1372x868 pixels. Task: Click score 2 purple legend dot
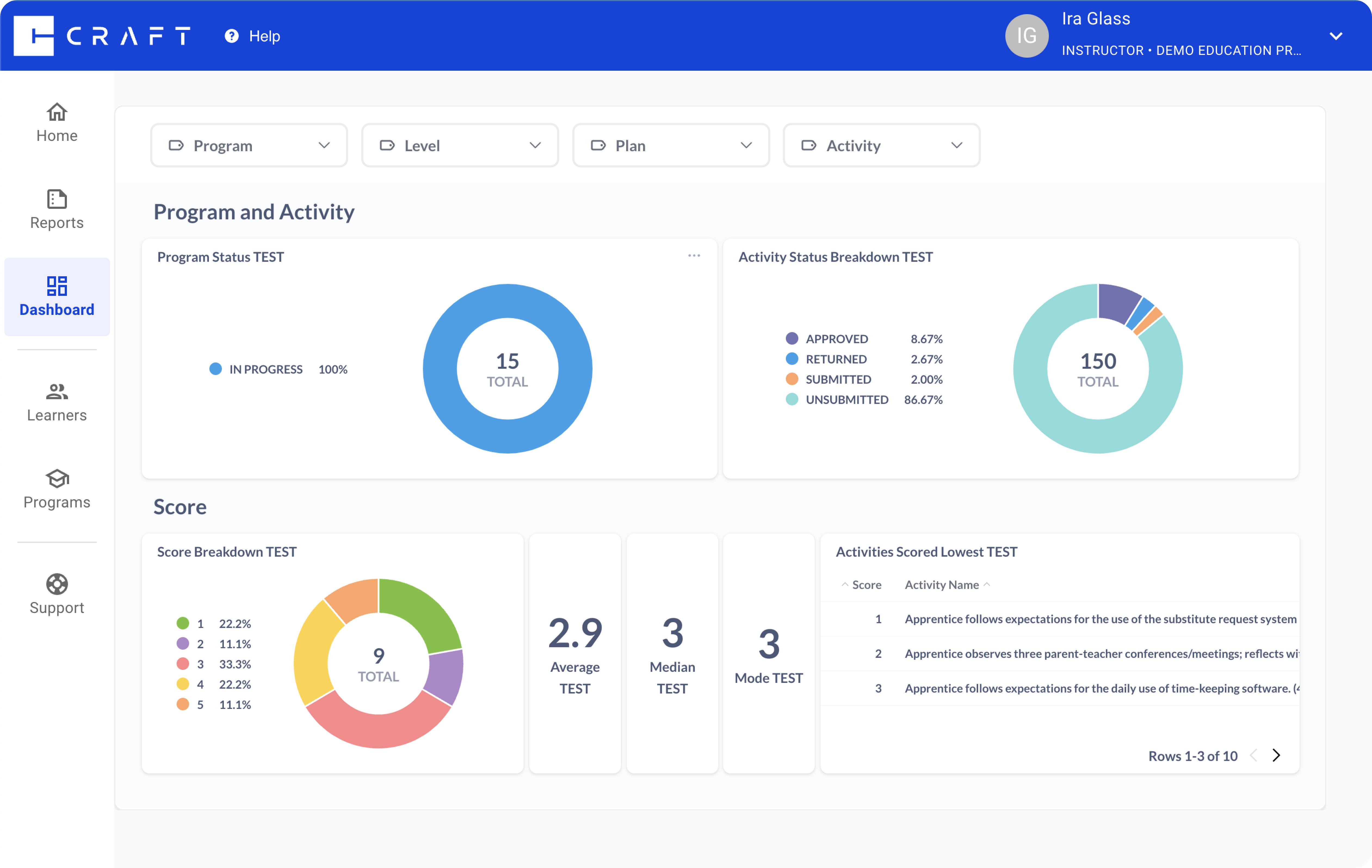point(182,644)
